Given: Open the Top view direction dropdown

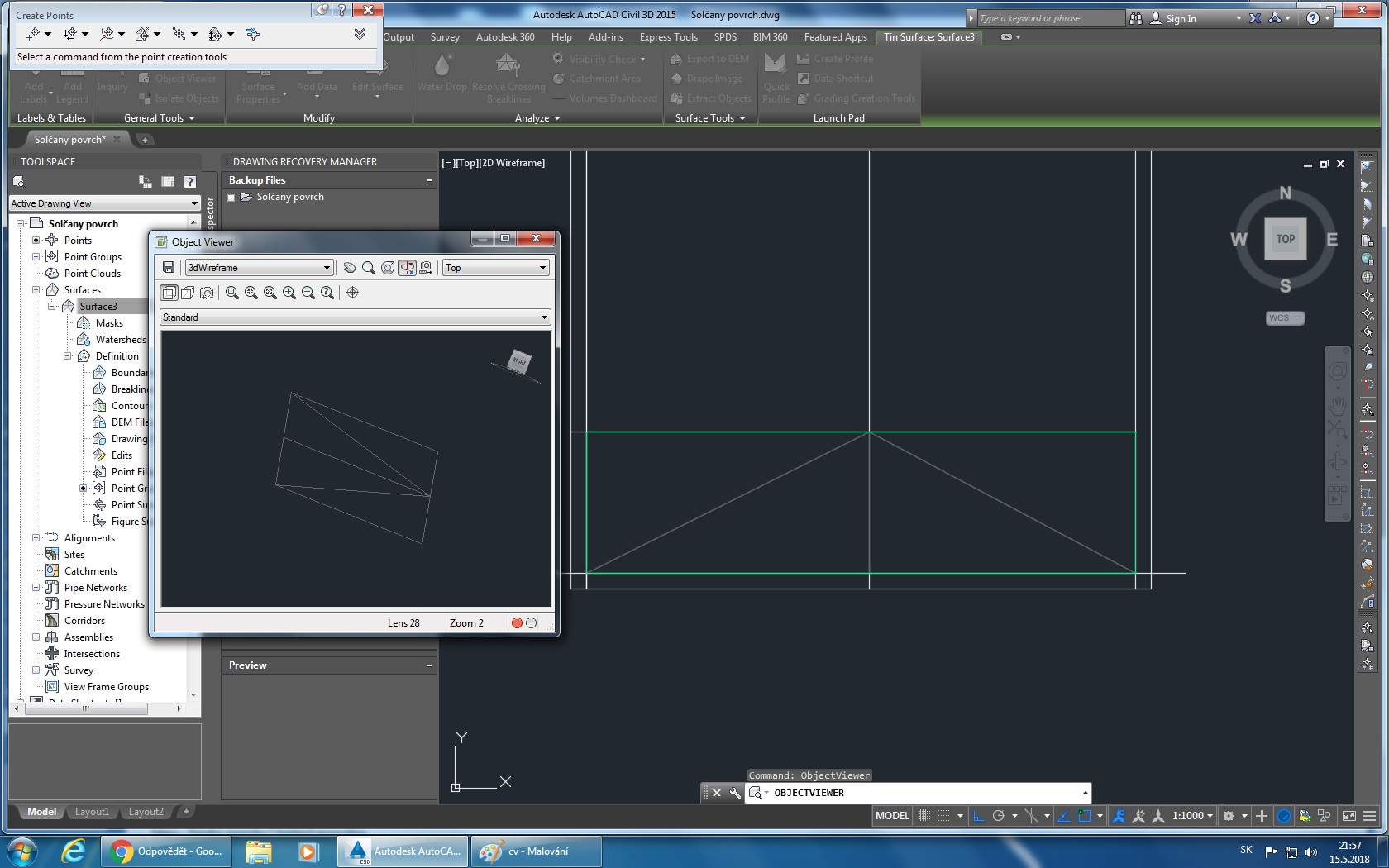Looking at the screenshot, I should click(x=496, y=267).
